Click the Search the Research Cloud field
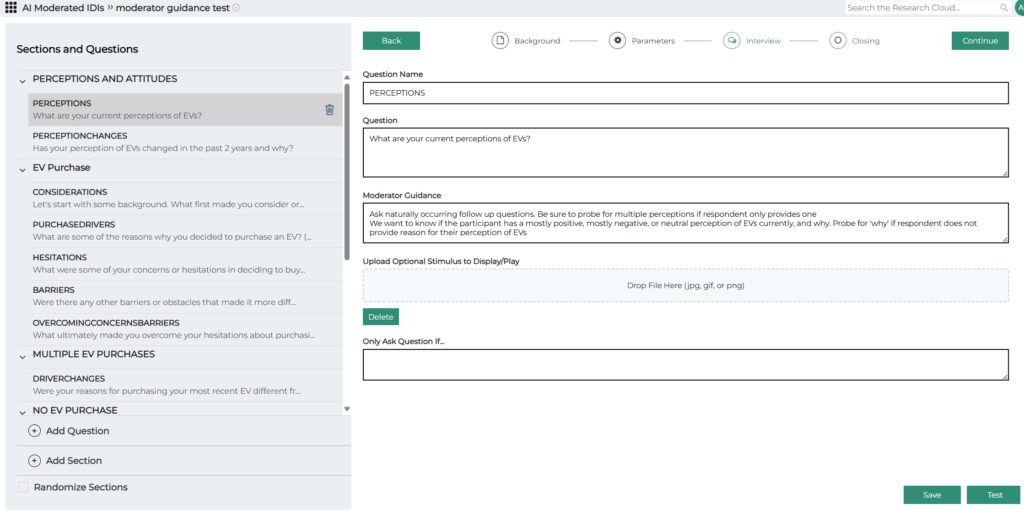The height and width of the screenshot is (515, 1024). pyautogui.click(x=922, y=8)
